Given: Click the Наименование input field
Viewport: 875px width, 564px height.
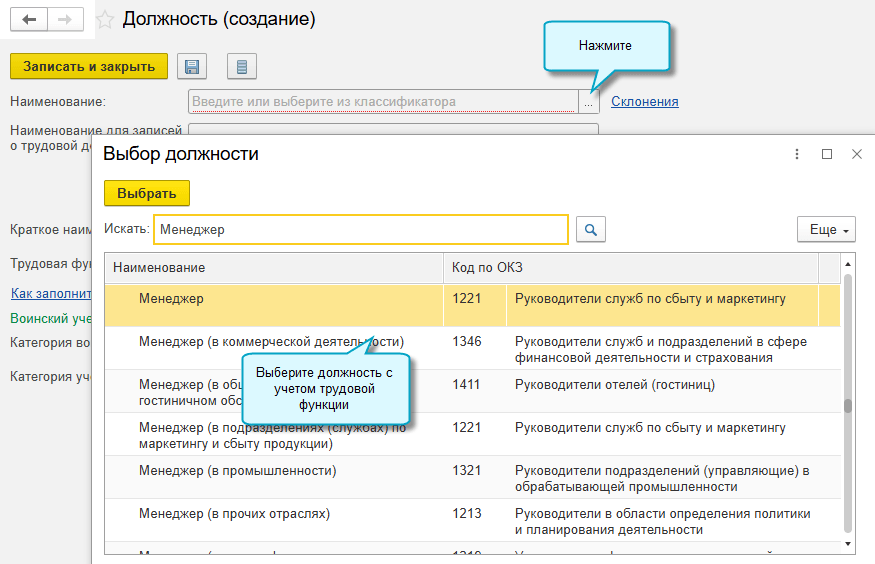Looking at the screenshot, I should point(382,101).
